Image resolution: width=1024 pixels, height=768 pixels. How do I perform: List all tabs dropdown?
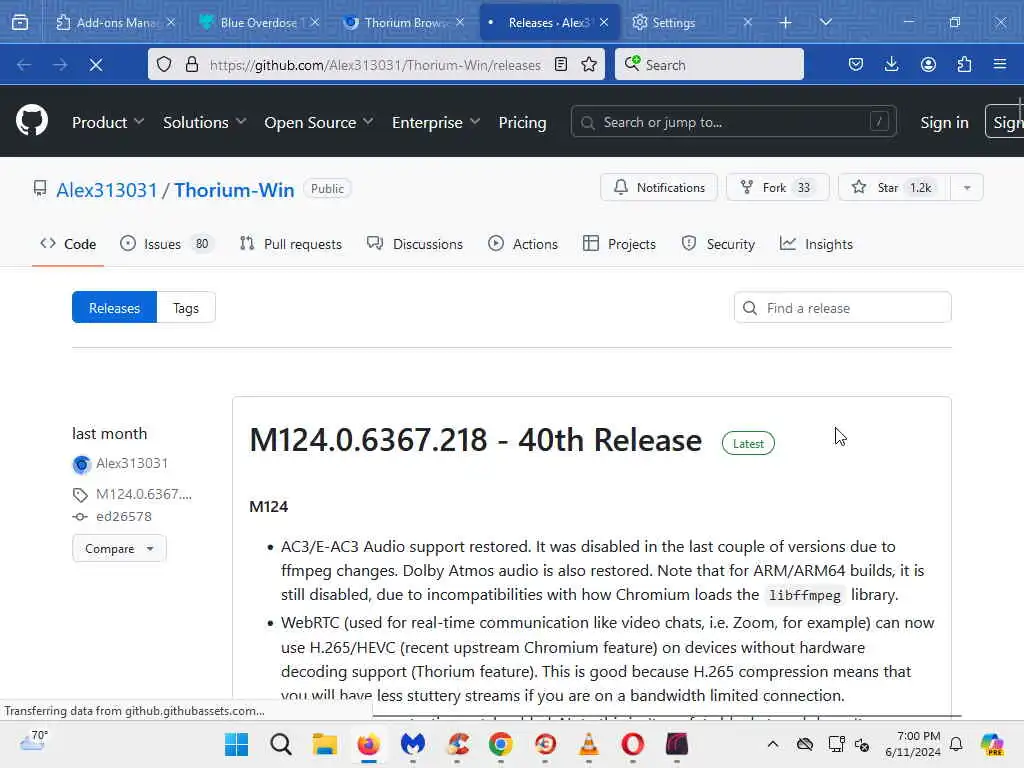click(x=825, y=22)
